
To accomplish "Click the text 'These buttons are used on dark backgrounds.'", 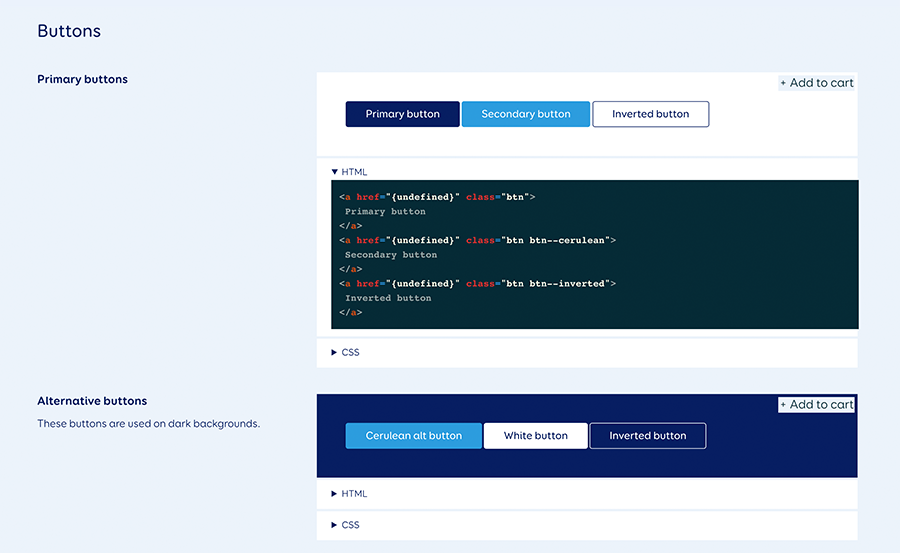I will click(x=149, y=424).
